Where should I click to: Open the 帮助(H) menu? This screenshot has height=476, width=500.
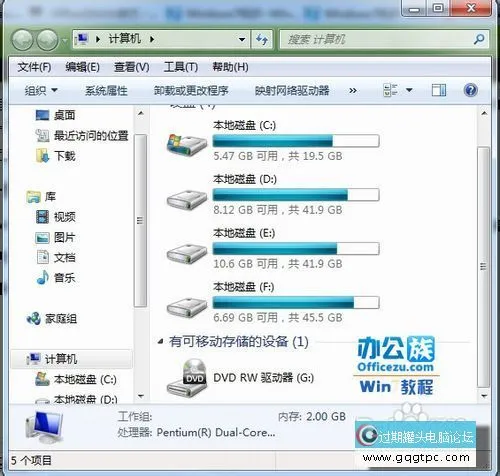pos(230,67)
